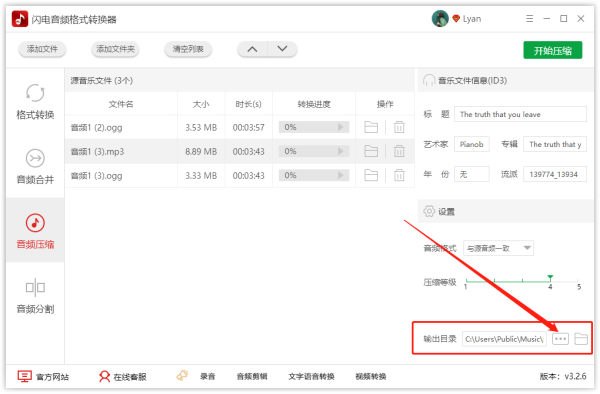The height and width of the screenshot is (394, 600).
Task: Select file row 音频1 (3).mp3
Action: click(240, 151)
